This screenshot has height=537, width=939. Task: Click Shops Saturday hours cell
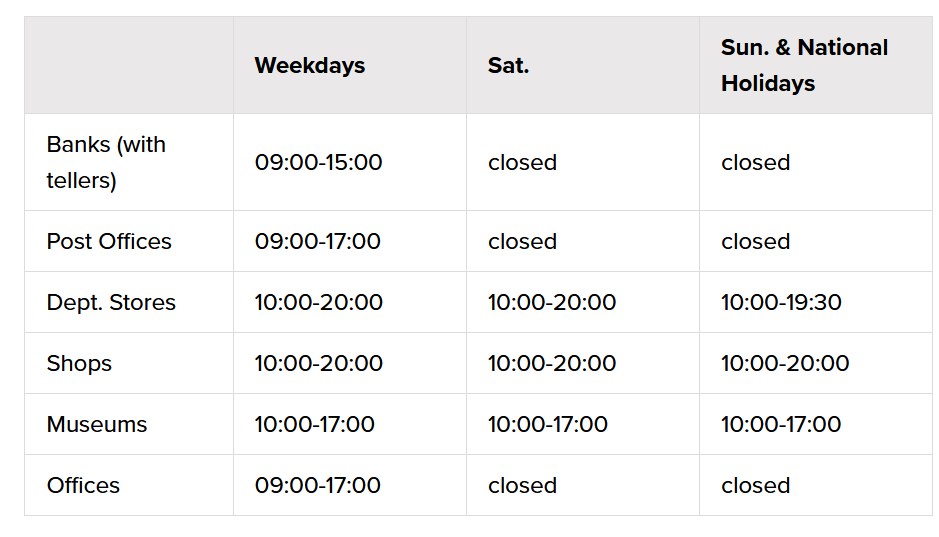coord(552,364)
